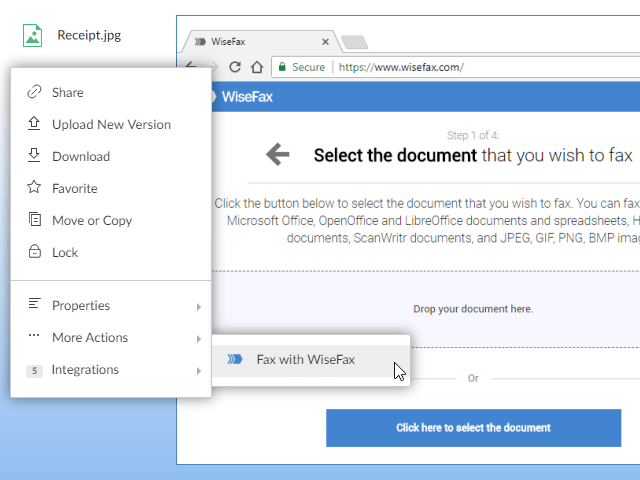Viewport: 640px width, 480px height.
Task: Click browser forward arrow
Action: point(213,67)
